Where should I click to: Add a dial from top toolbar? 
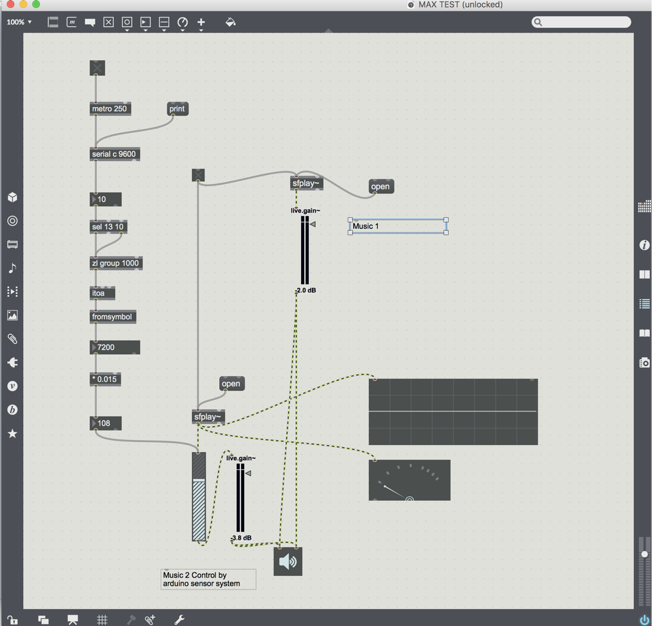click(183, 22)
